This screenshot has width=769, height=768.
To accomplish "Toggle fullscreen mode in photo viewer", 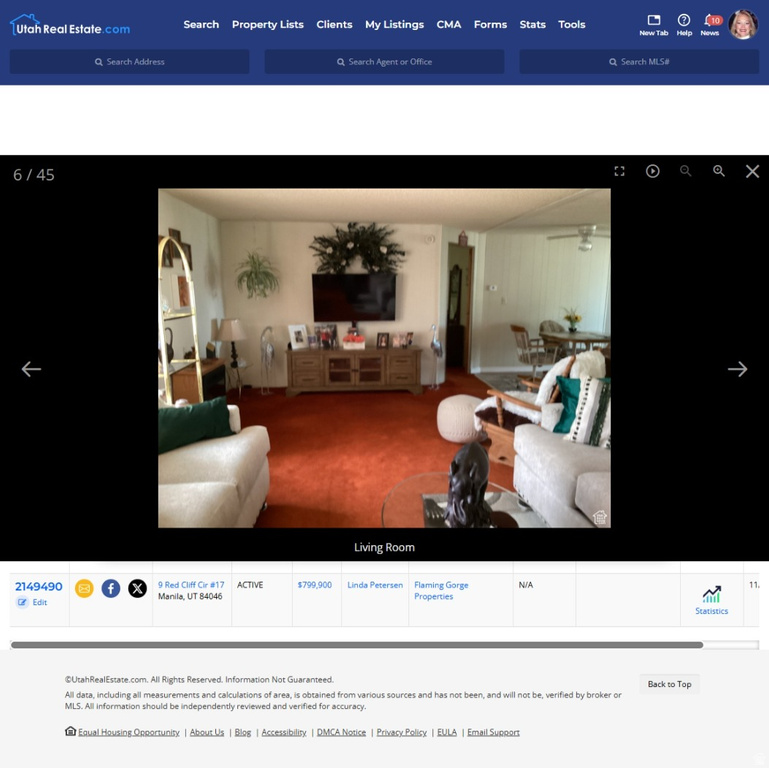I will (x=619, y=171).
